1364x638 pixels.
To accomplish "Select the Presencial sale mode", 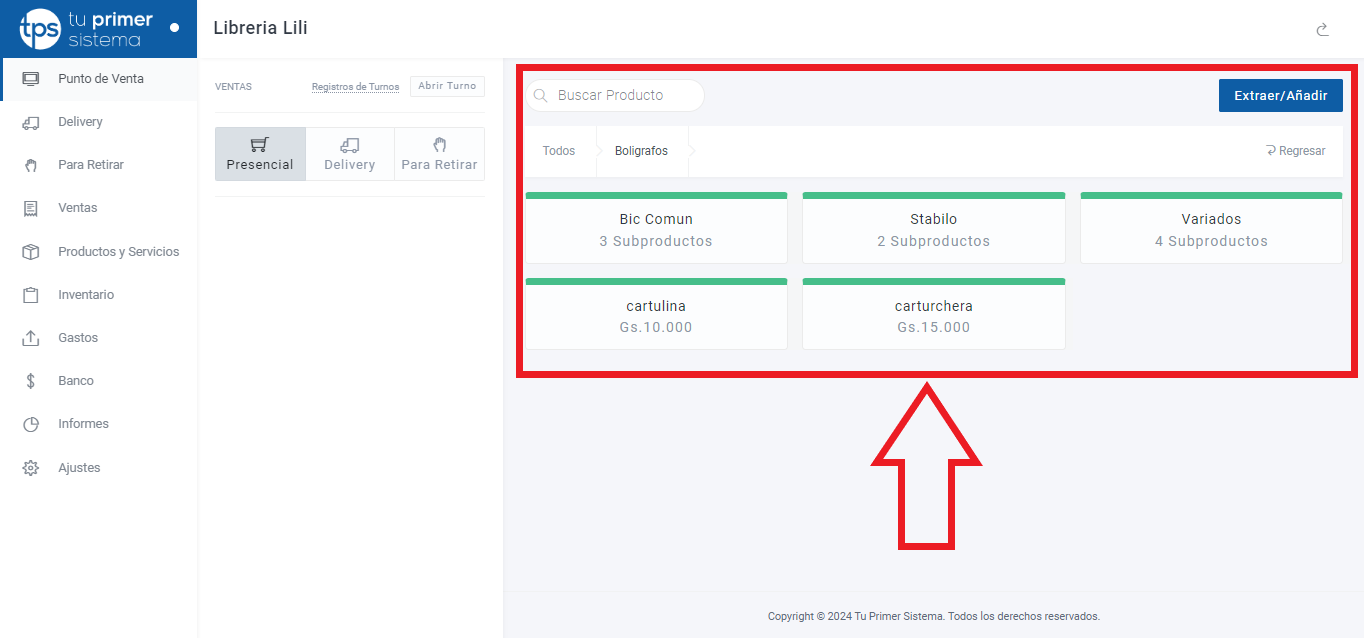I will pyautogui.click(x=260, y=154).
